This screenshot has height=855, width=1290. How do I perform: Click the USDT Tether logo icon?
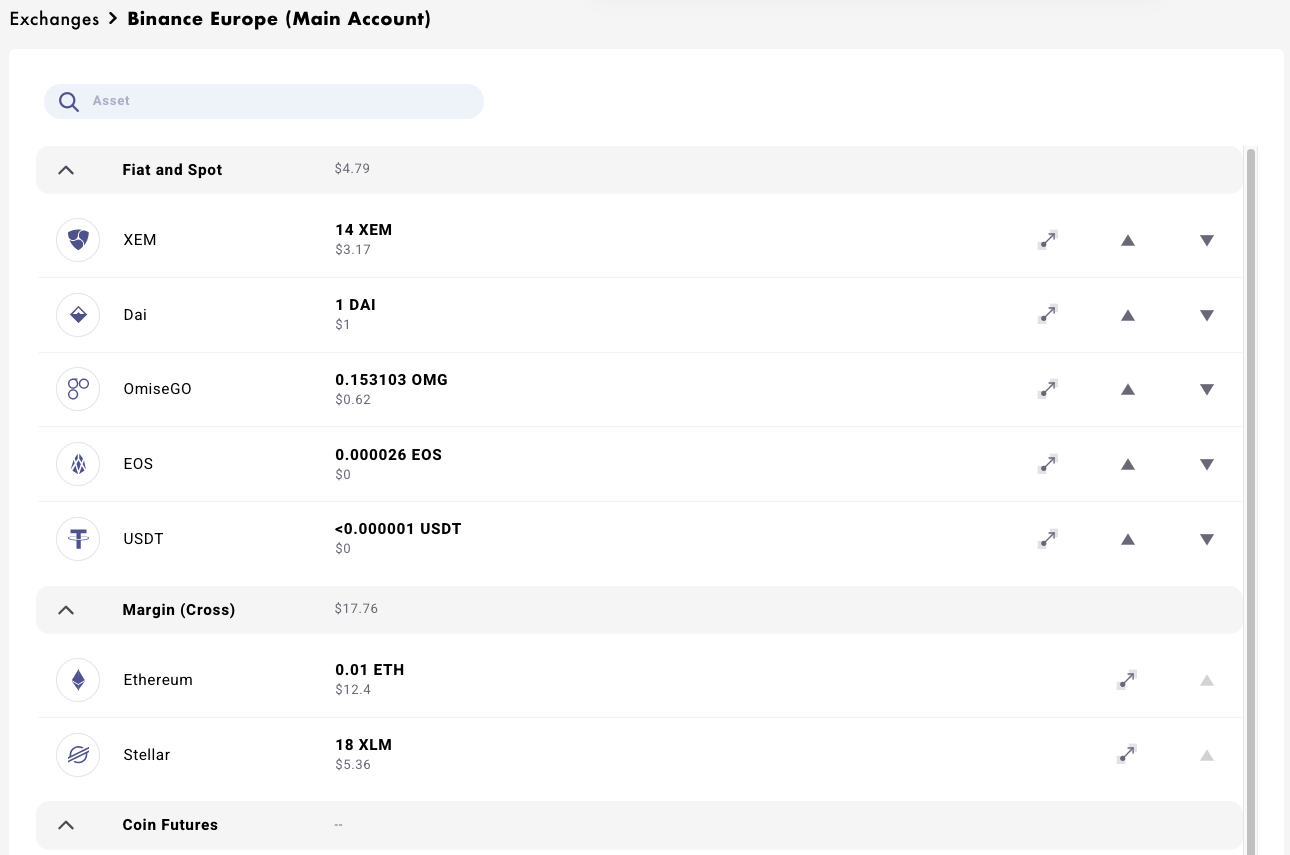pos(78,539)
